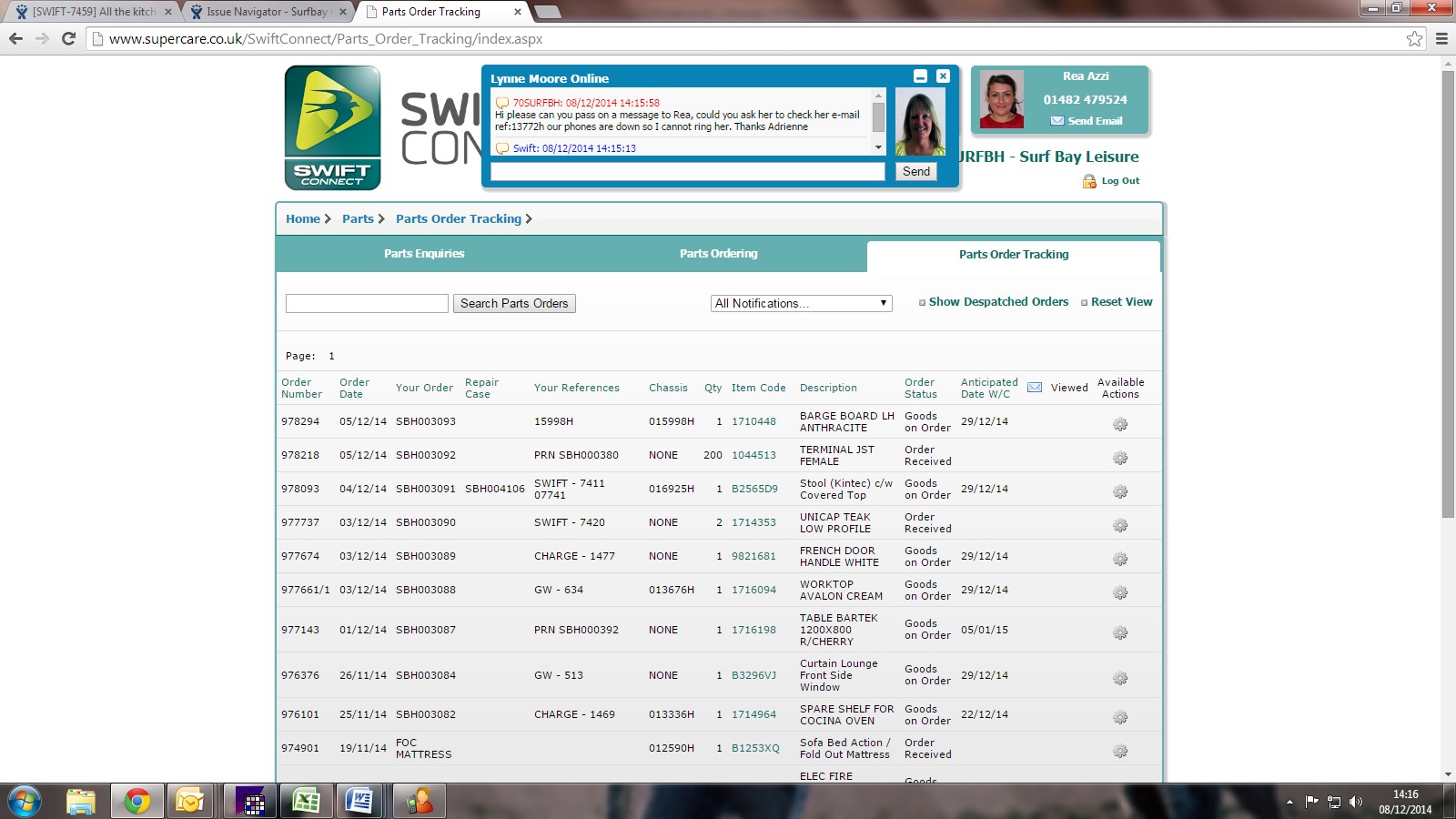Open Chrome from the Windows taskbar
The image size is (1456, 819).
pos(137,801)
